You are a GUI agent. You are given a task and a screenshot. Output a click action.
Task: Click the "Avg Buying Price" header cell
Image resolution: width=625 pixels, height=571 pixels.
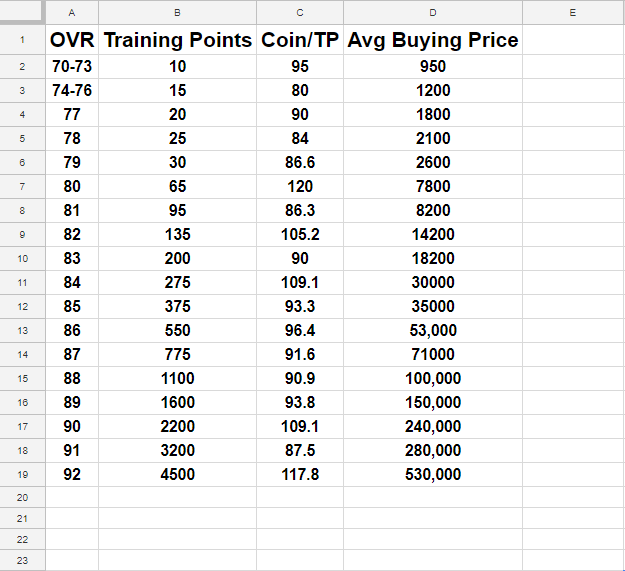(433, 41)
